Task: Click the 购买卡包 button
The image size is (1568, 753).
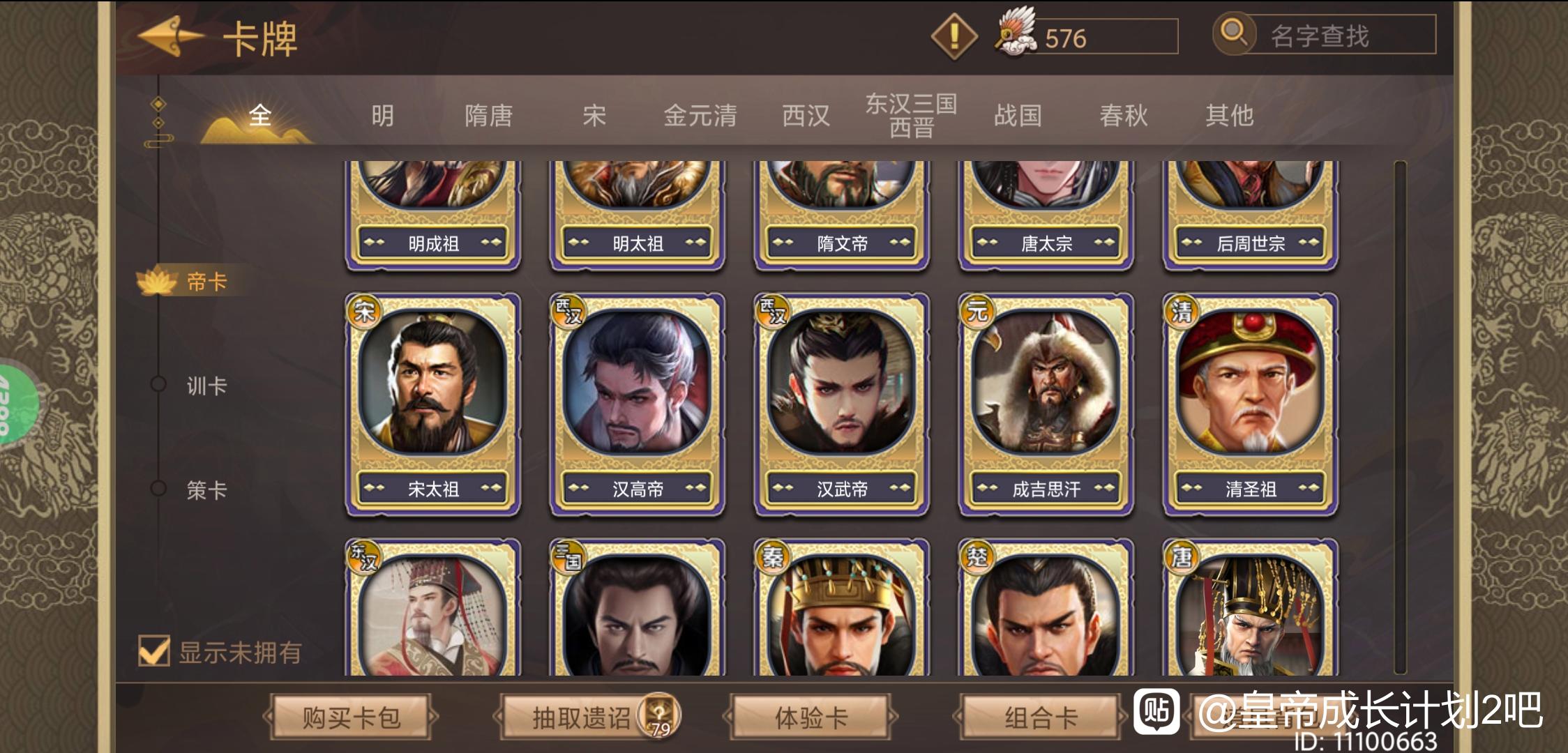Action: point(350,717)
